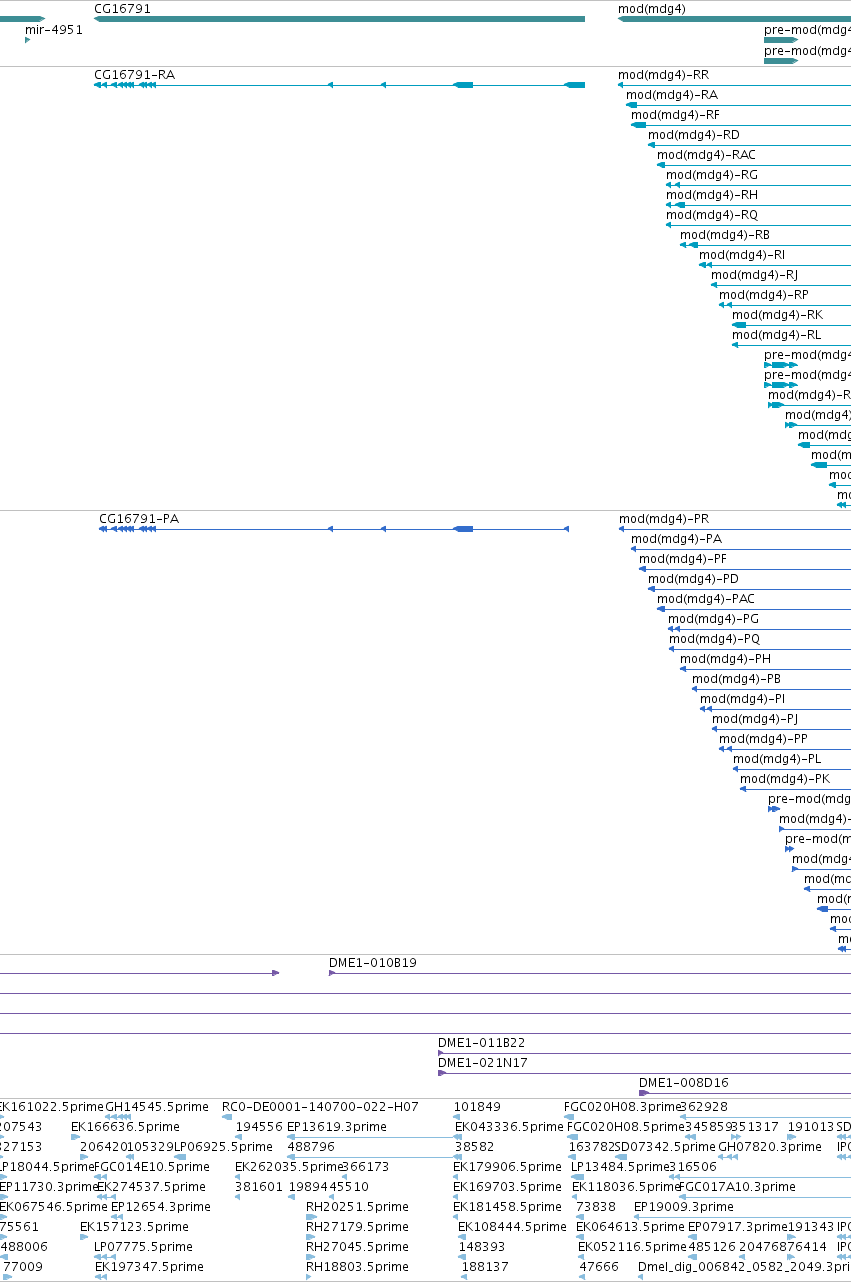Select the DME1-008D16 clone label

click(x=684, y=1083)
